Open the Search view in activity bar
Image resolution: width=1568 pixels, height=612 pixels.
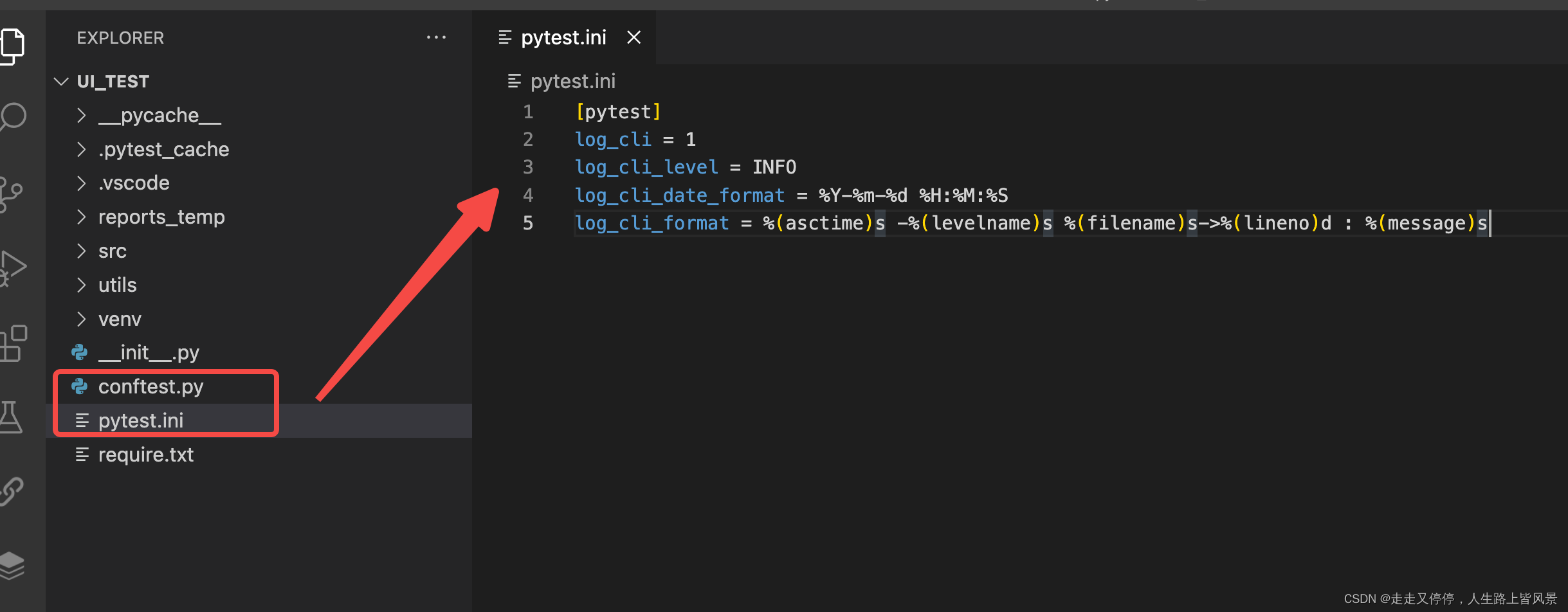coord(13,118)
